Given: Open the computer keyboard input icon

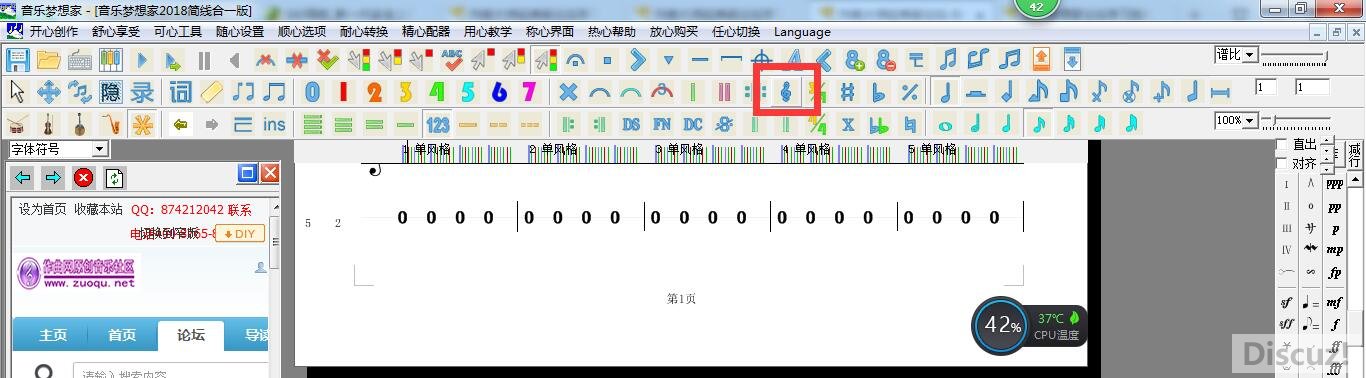Looking at the screenshot, I should [80, 59].
